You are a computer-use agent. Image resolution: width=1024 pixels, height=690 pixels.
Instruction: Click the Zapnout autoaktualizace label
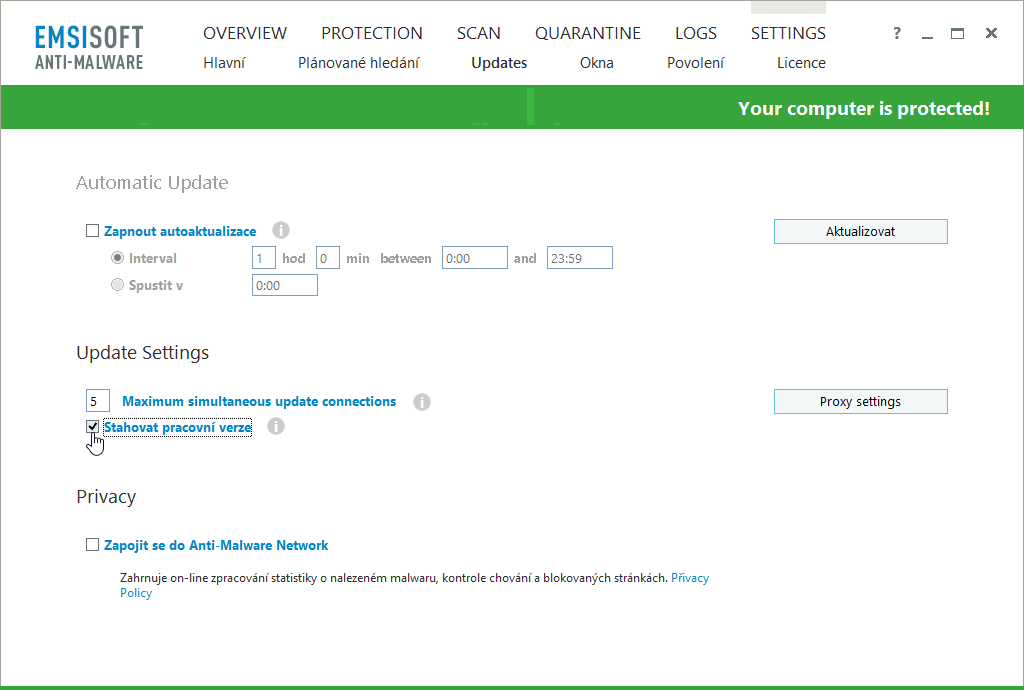pyautogui.click(x=180, y=231)
